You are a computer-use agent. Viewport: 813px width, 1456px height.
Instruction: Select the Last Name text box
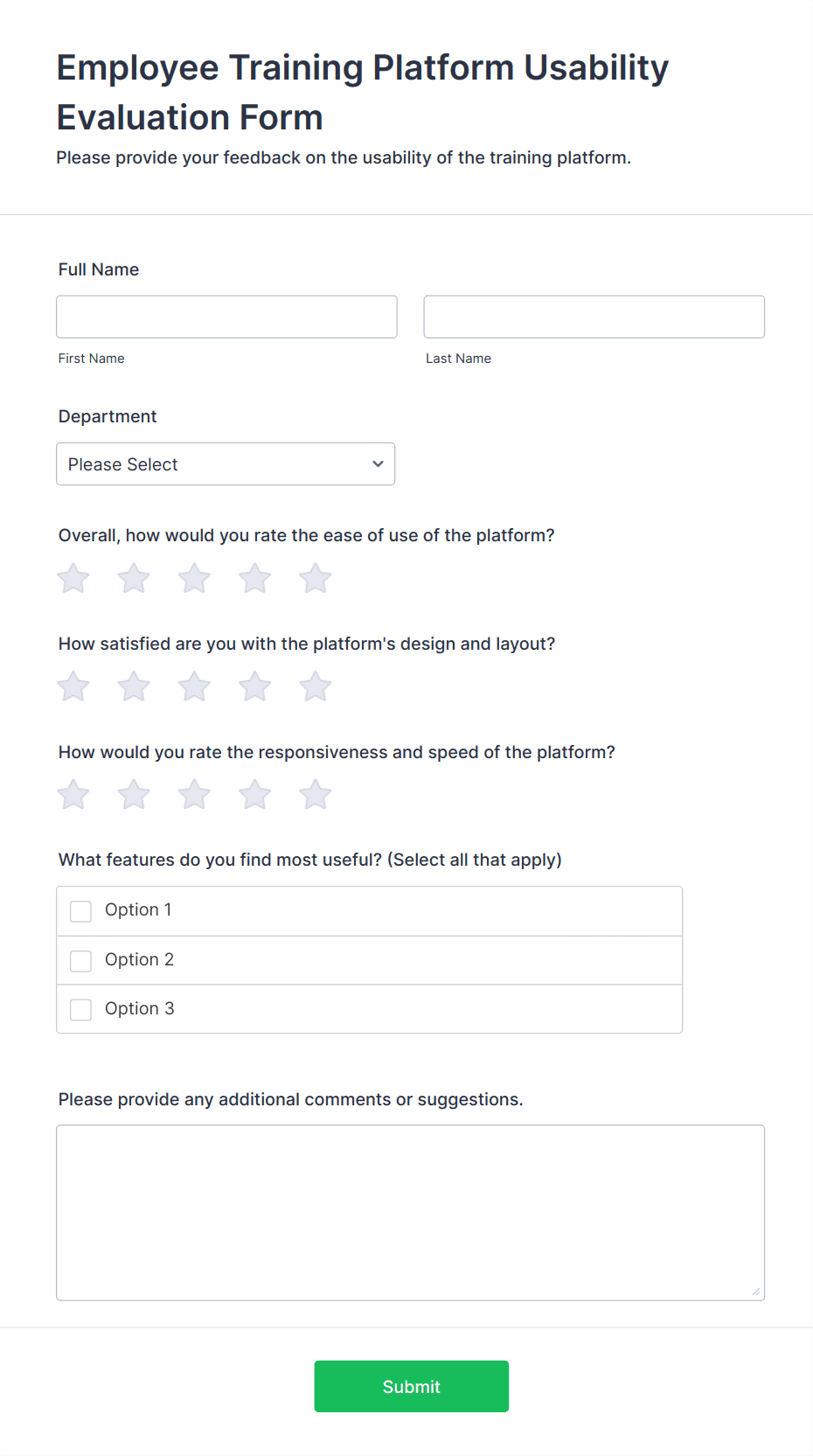tap(594, 317)
